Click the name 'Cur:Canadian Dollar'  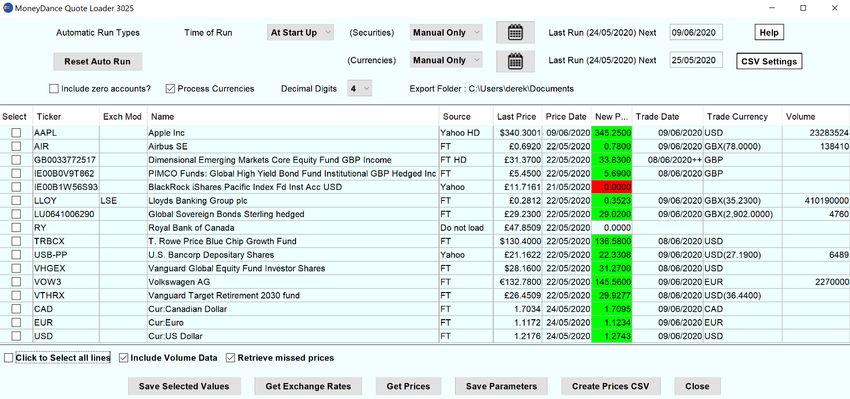(188, 309)
